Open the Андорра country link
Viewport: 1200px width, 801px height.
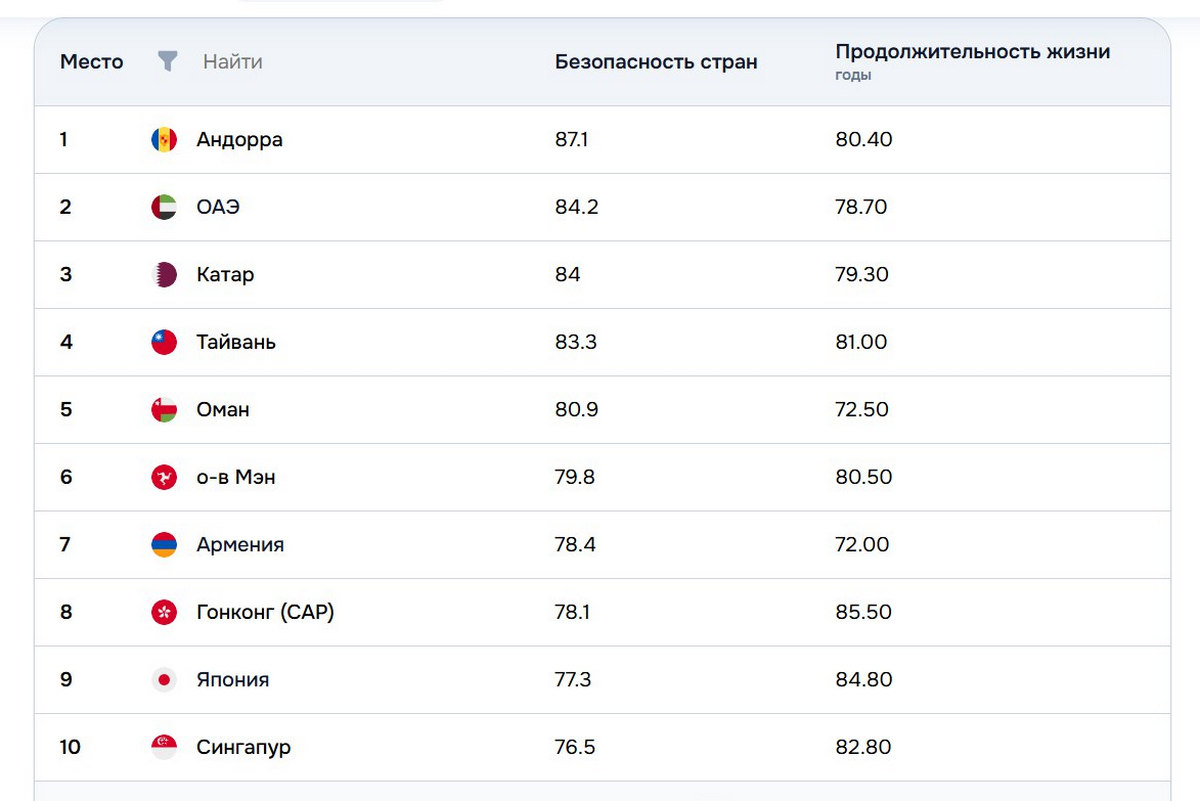click(x=240, y=140)
